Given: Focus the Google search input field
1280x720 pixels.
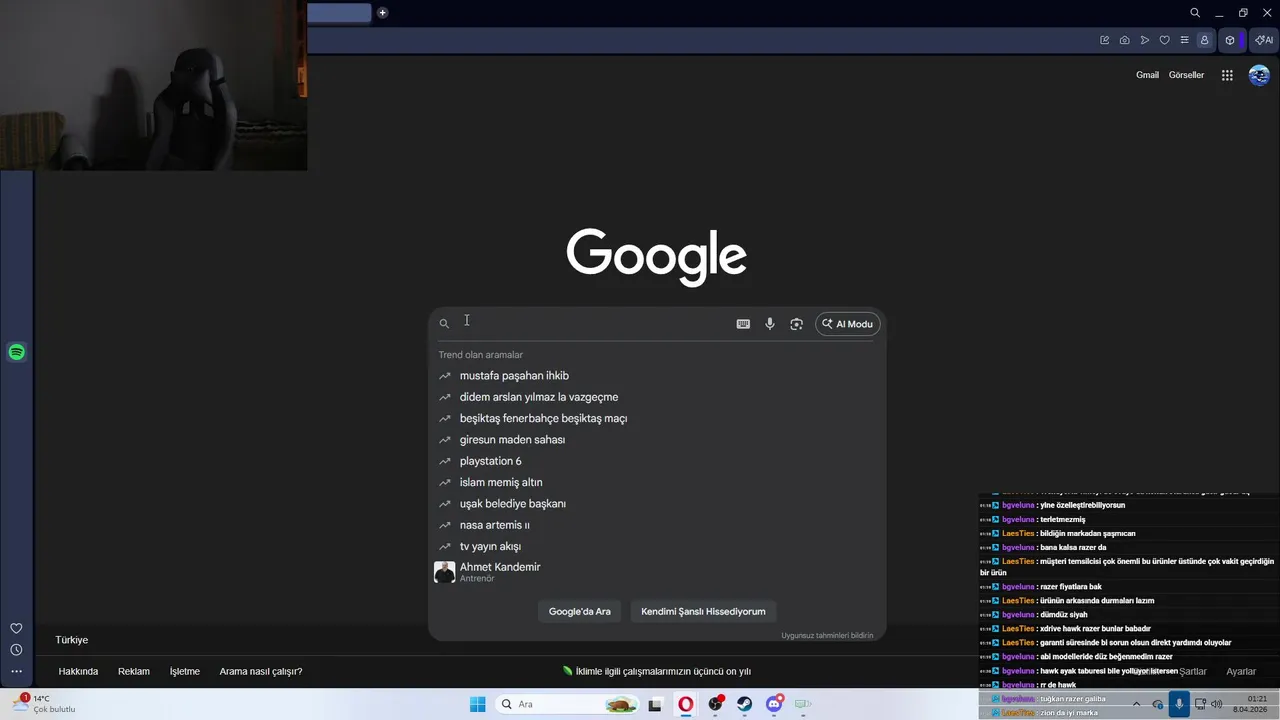Looking at the screenshot, I should pyautogui.click(x=590, y=324).
